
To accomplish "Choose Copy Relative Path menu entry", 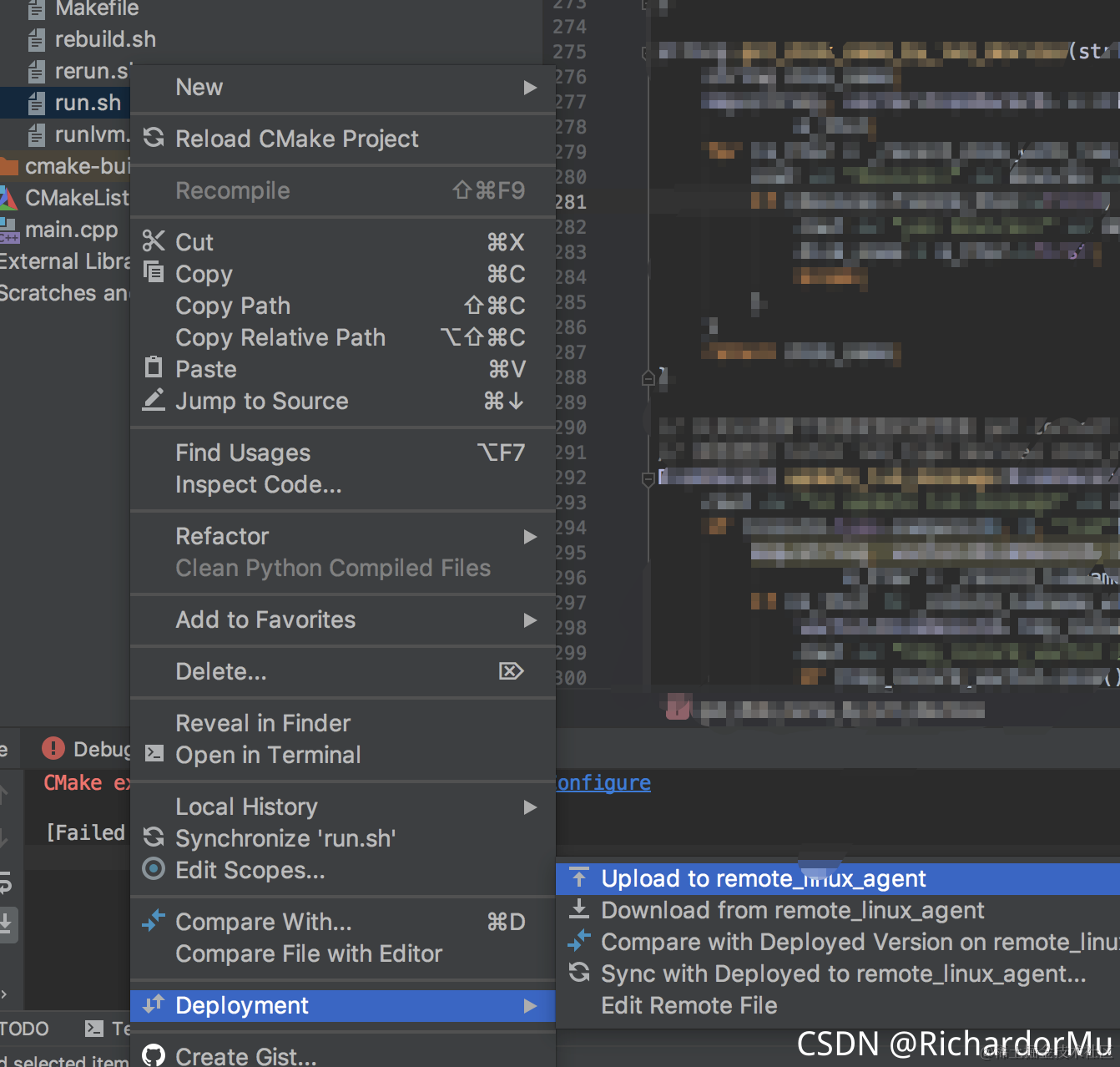I will [343, 337].
